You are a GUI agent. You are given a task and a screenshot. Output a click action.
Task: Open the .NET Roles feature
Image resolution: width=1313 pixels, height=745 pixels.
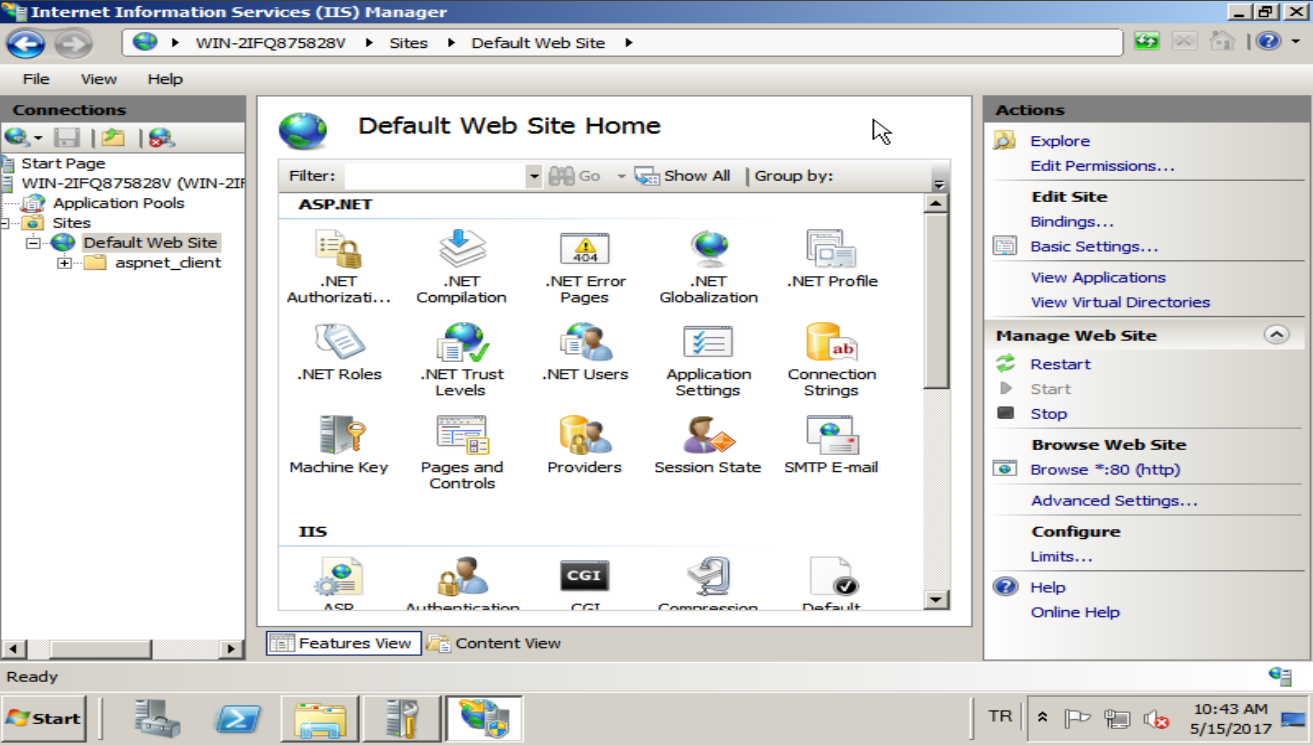[339, 351]
